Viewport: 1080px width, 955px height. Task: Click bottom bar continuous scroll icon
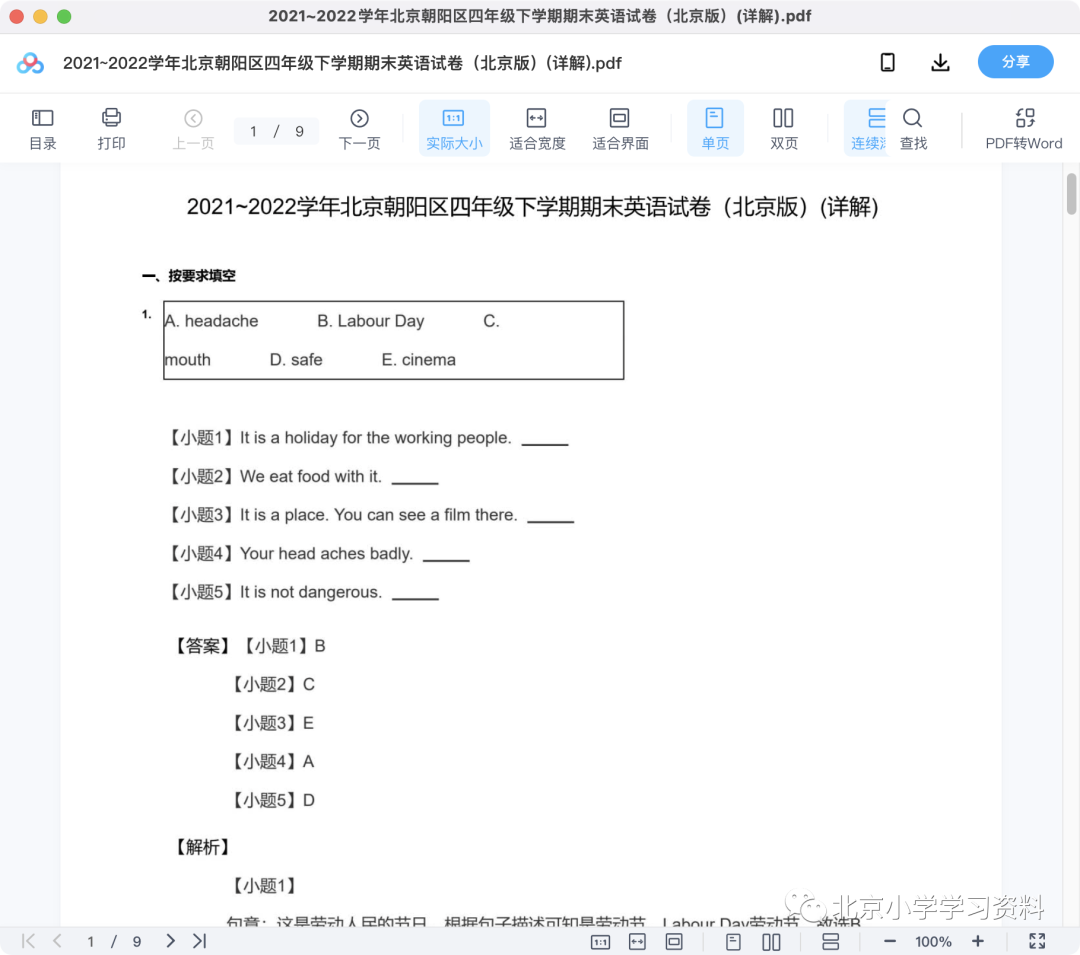[x=830, y=941]
